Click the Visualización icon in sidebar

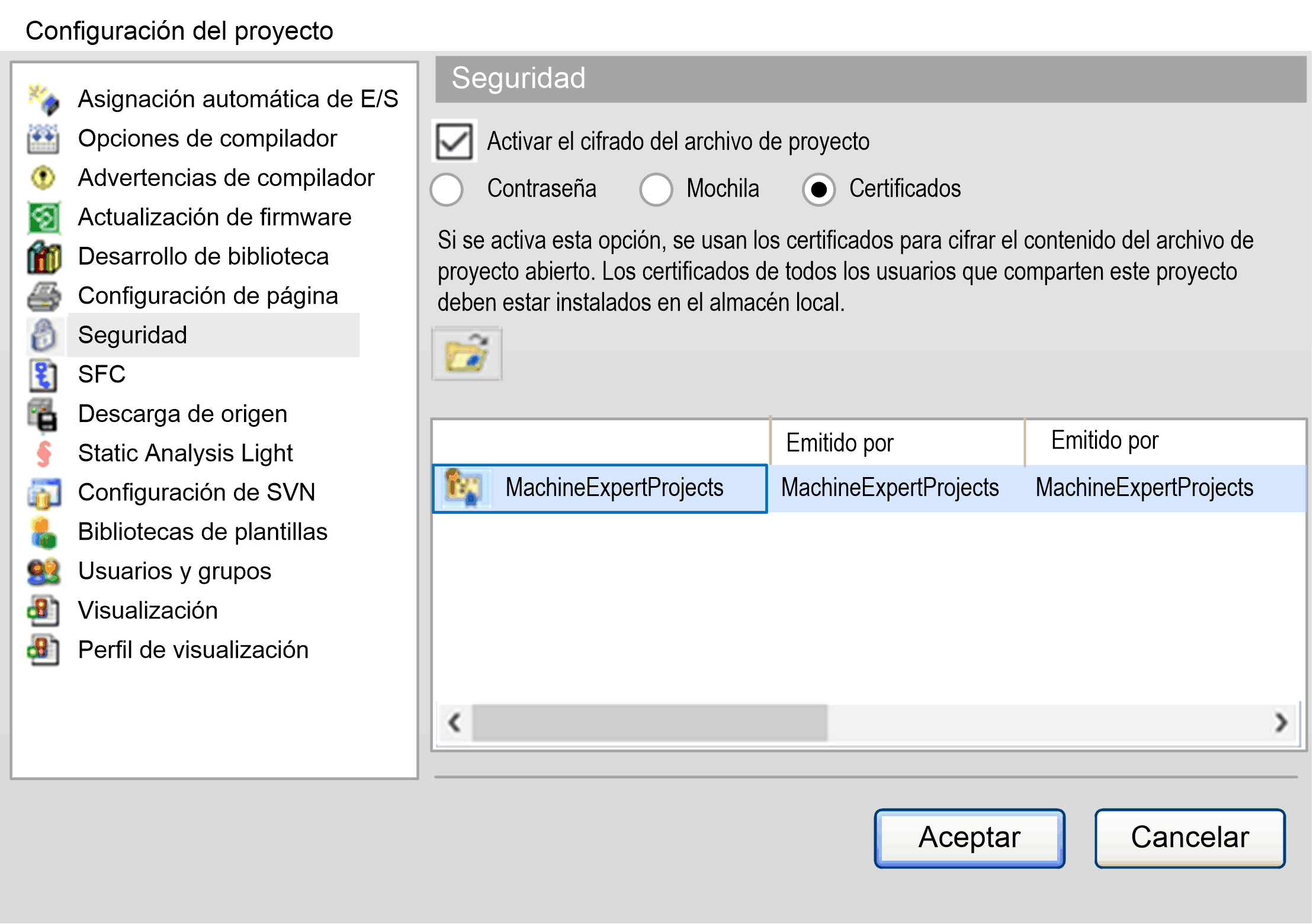[x=43, y=611]
